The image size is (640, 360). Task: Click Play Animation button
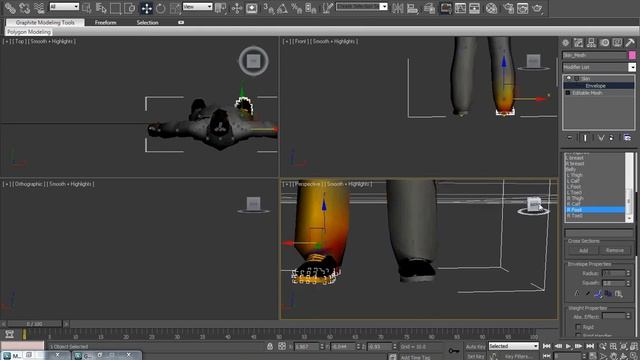click(x=568, y=346)
